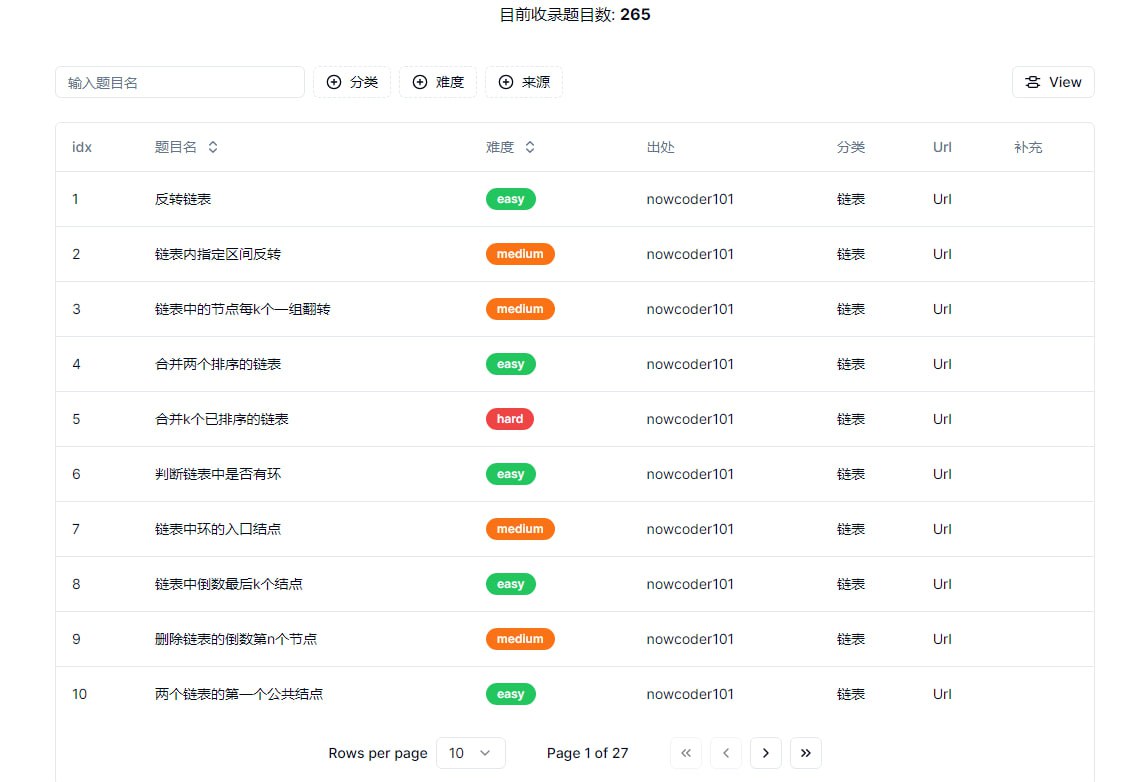Select the title 判断链表中是否有环
1122x782 pixels.
click(x=218, y=474)
